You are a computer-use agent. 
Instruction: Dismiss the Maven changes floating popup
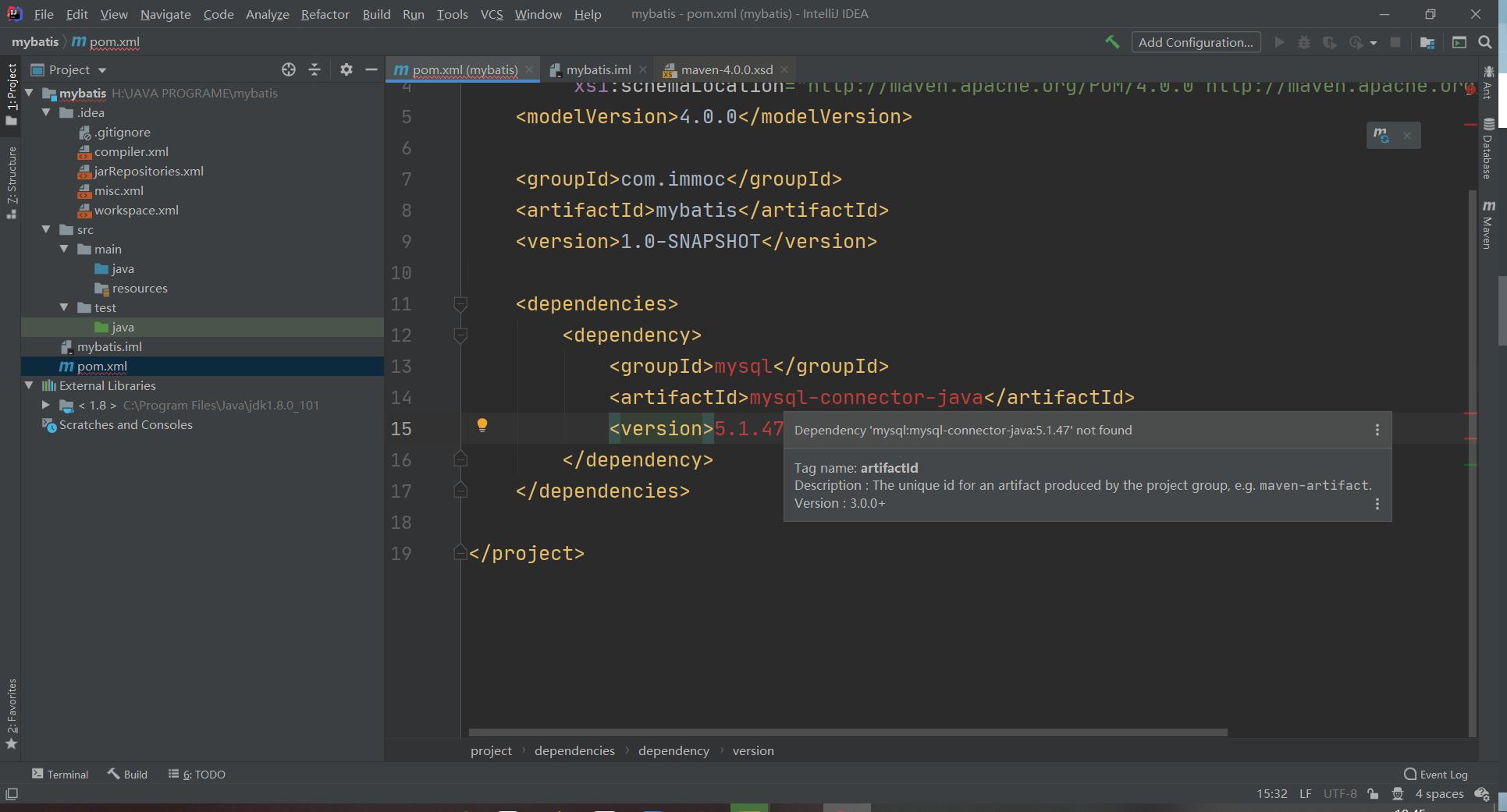pos(1407,136)
